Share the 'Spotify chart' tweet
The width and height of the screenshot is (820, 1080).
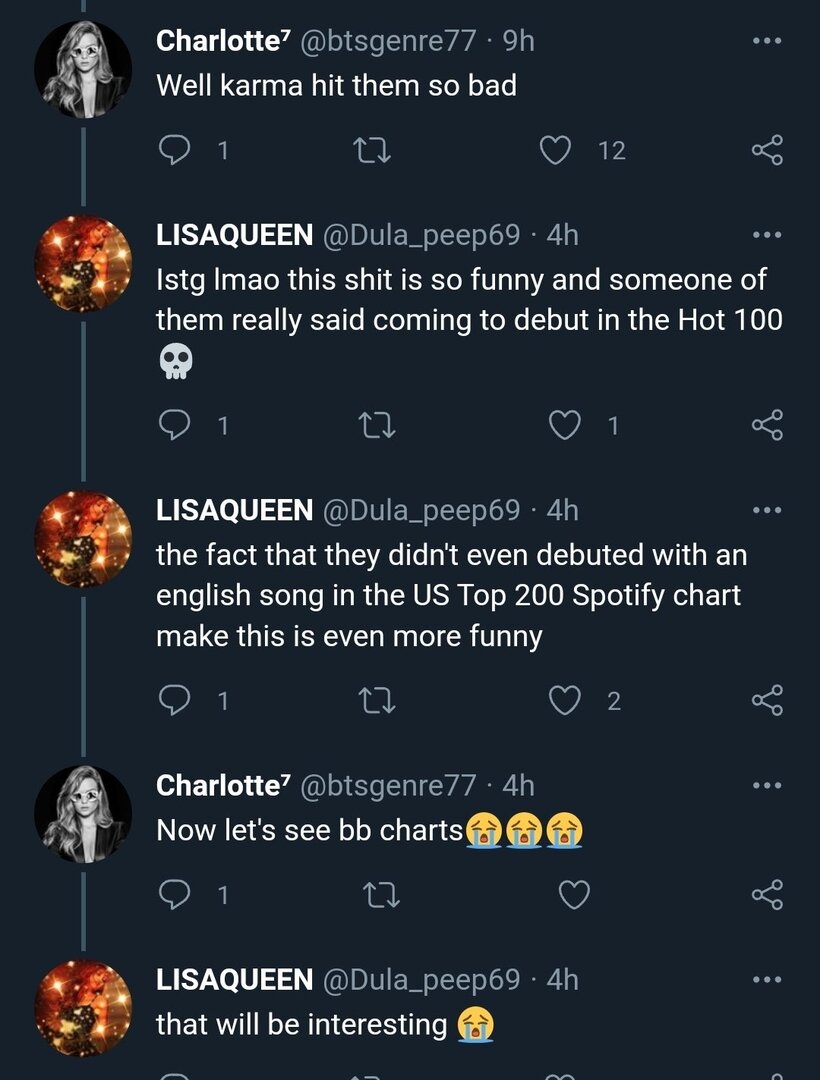[x=767, y=700]
